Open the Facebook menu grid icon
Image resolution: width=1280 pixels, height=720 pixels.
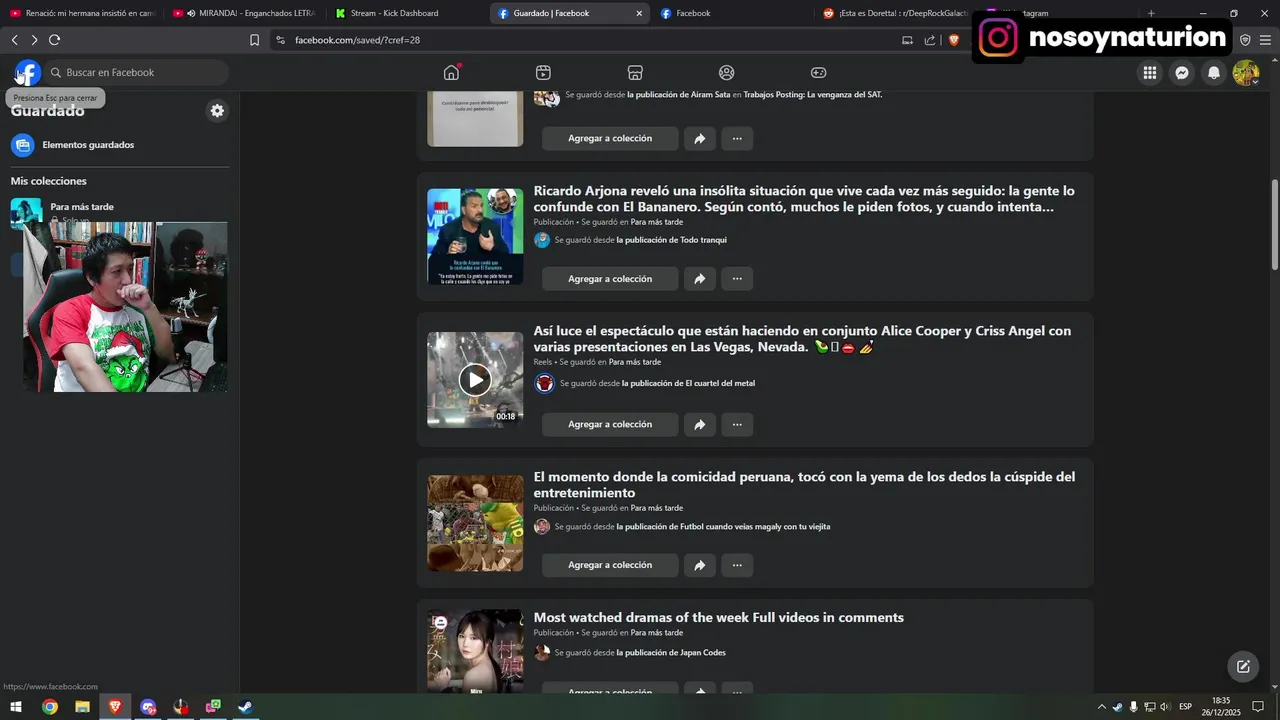click(x=1150, y=72)
